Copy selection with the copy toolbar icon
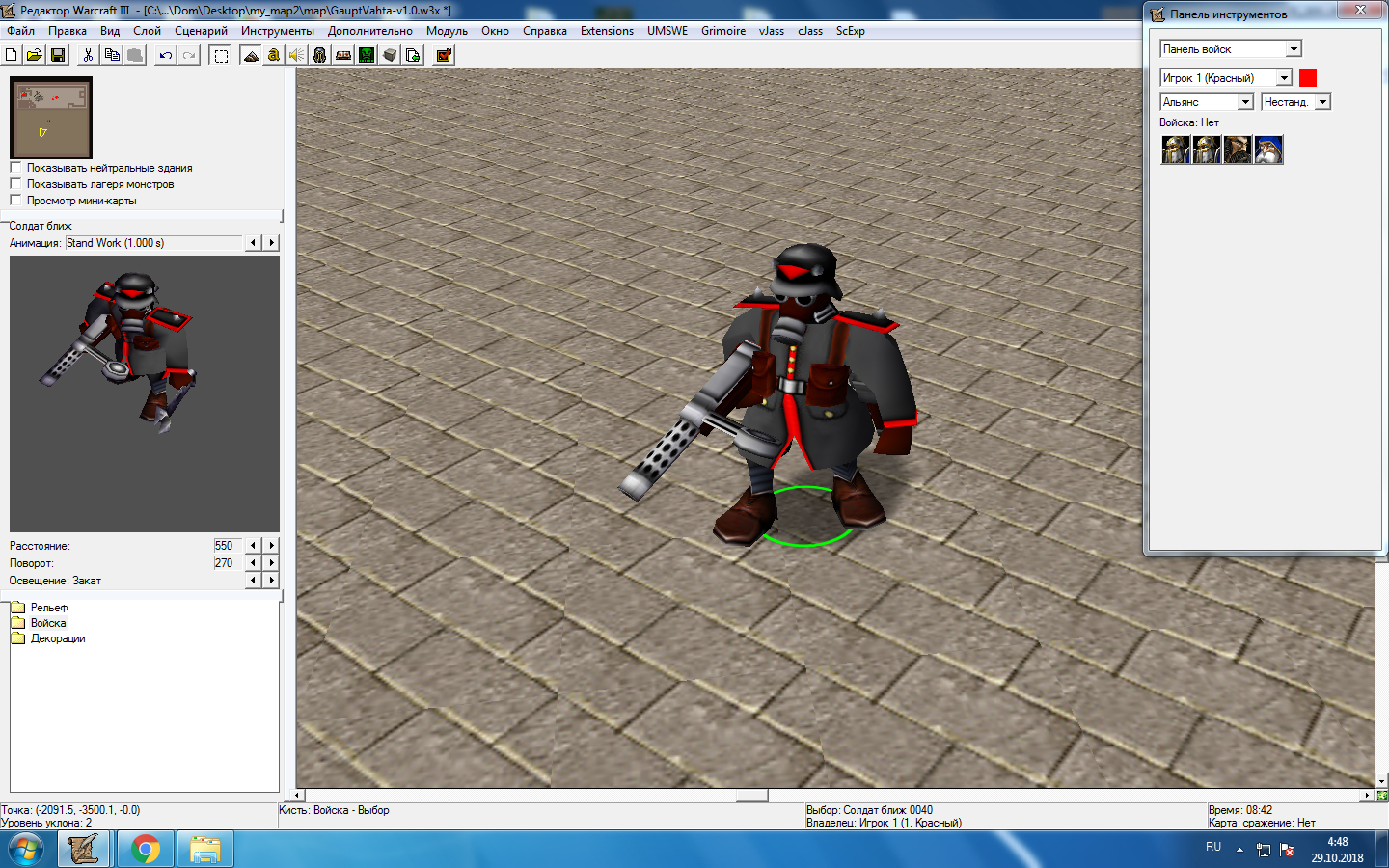1389x868 pixels. (112, 55)
